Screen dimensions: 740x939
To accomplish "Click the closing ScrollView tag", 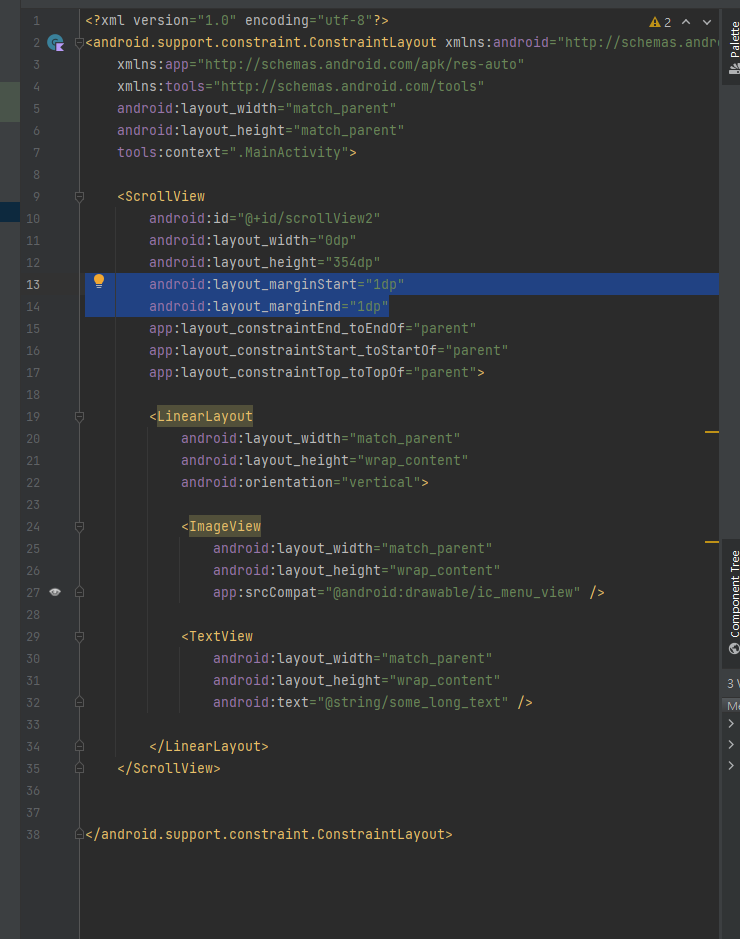I will [x=169, y=768].
